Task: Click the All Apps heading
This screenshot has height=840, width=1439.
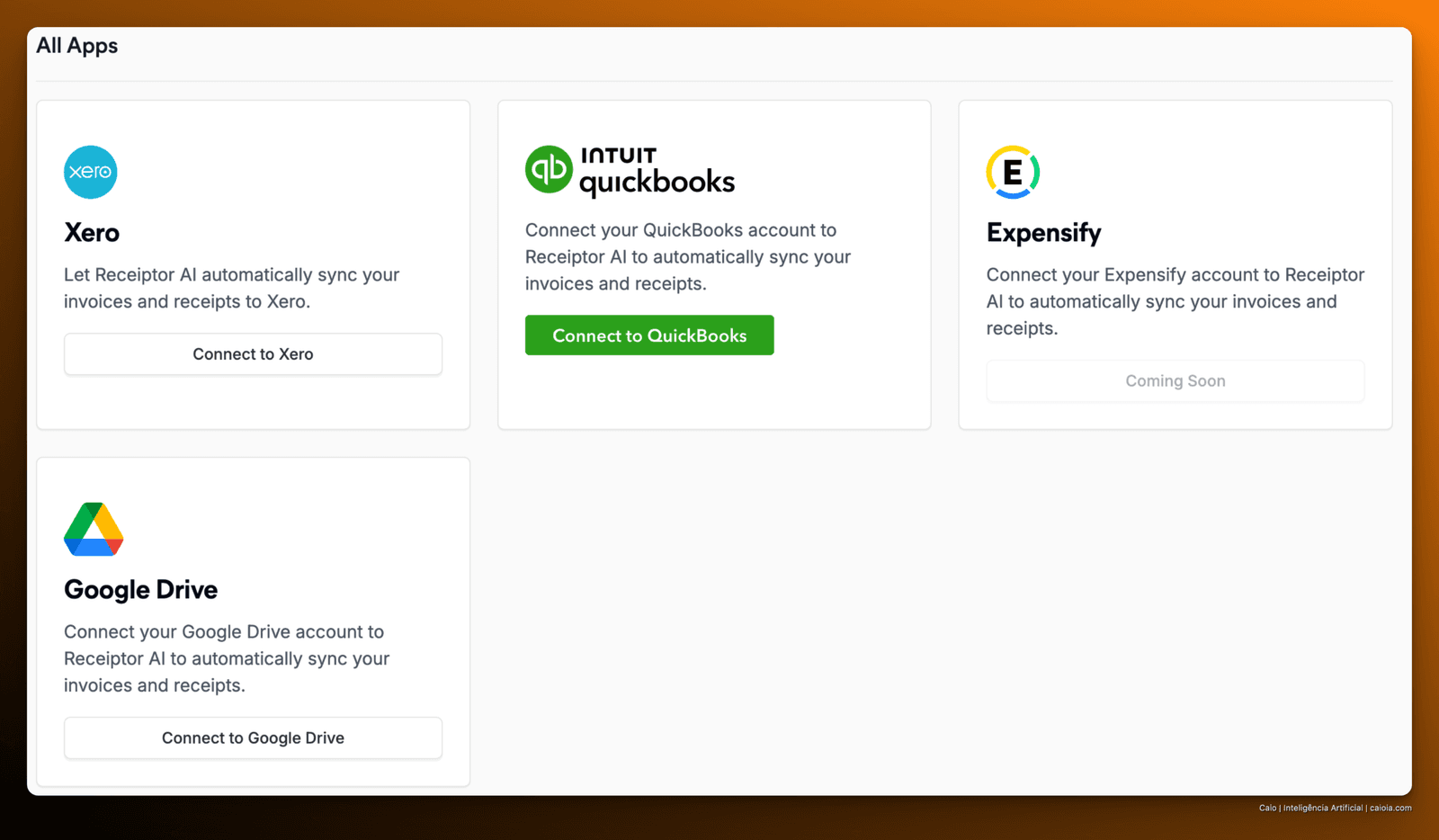Action: pos(77,46)
